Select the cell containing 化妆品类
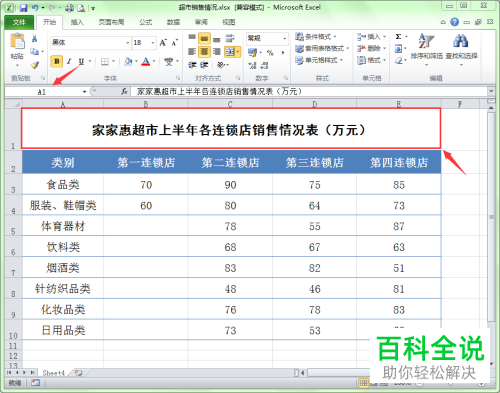Image resolution: width=500 pixels, height=393 pixels. [63, 309]
